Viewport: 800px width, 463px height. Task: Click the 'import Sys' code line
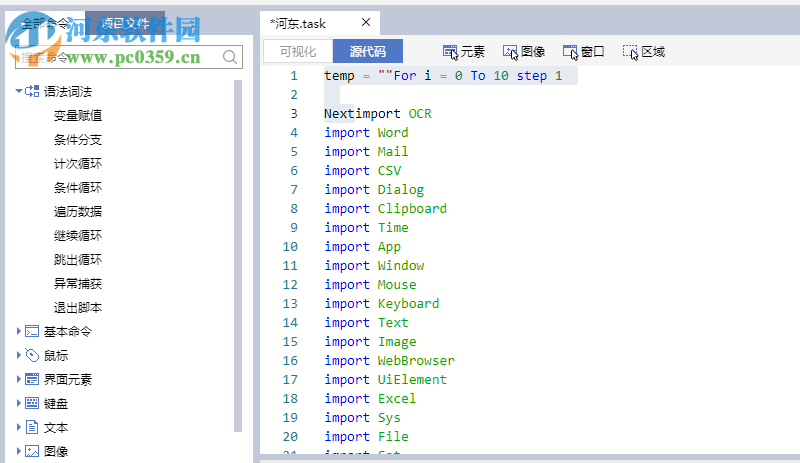[x=363, y=418]
